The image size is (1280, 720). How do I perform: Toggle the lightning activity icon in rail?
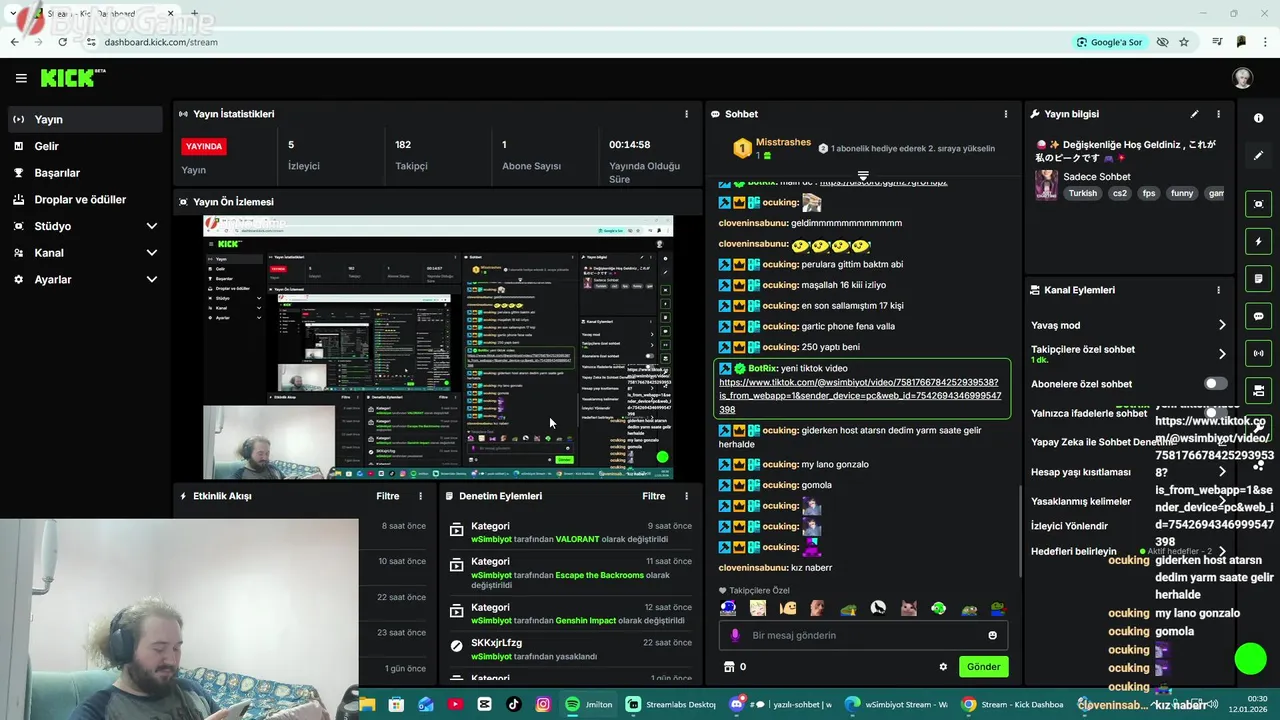pos(1258,242)
